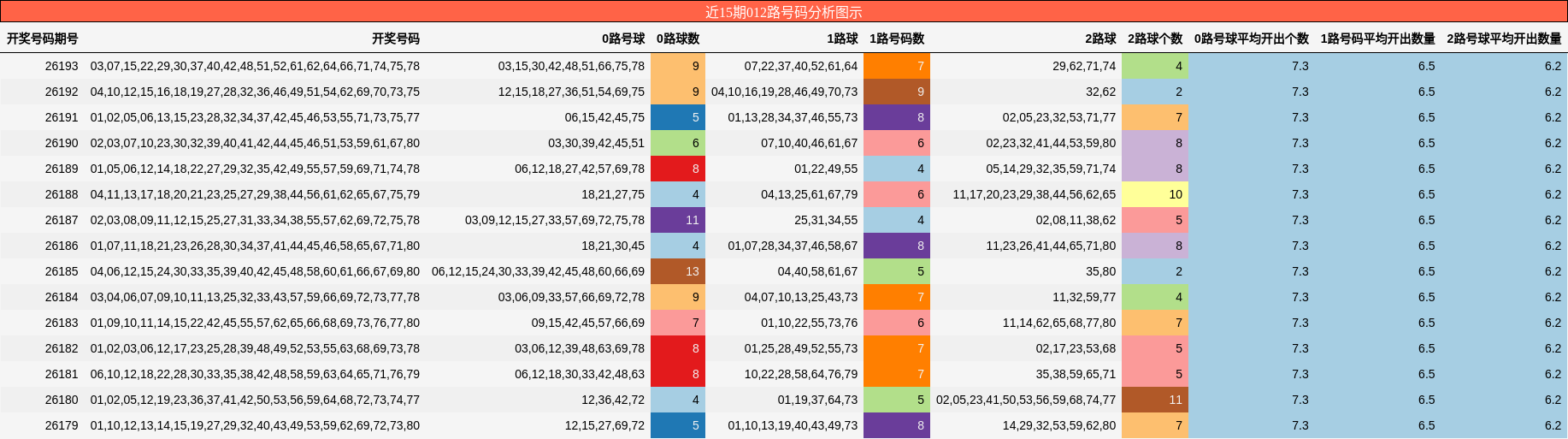This screenshot has width=1568, height=439.
Task: Select period number 26179
Action: point(62,425)
